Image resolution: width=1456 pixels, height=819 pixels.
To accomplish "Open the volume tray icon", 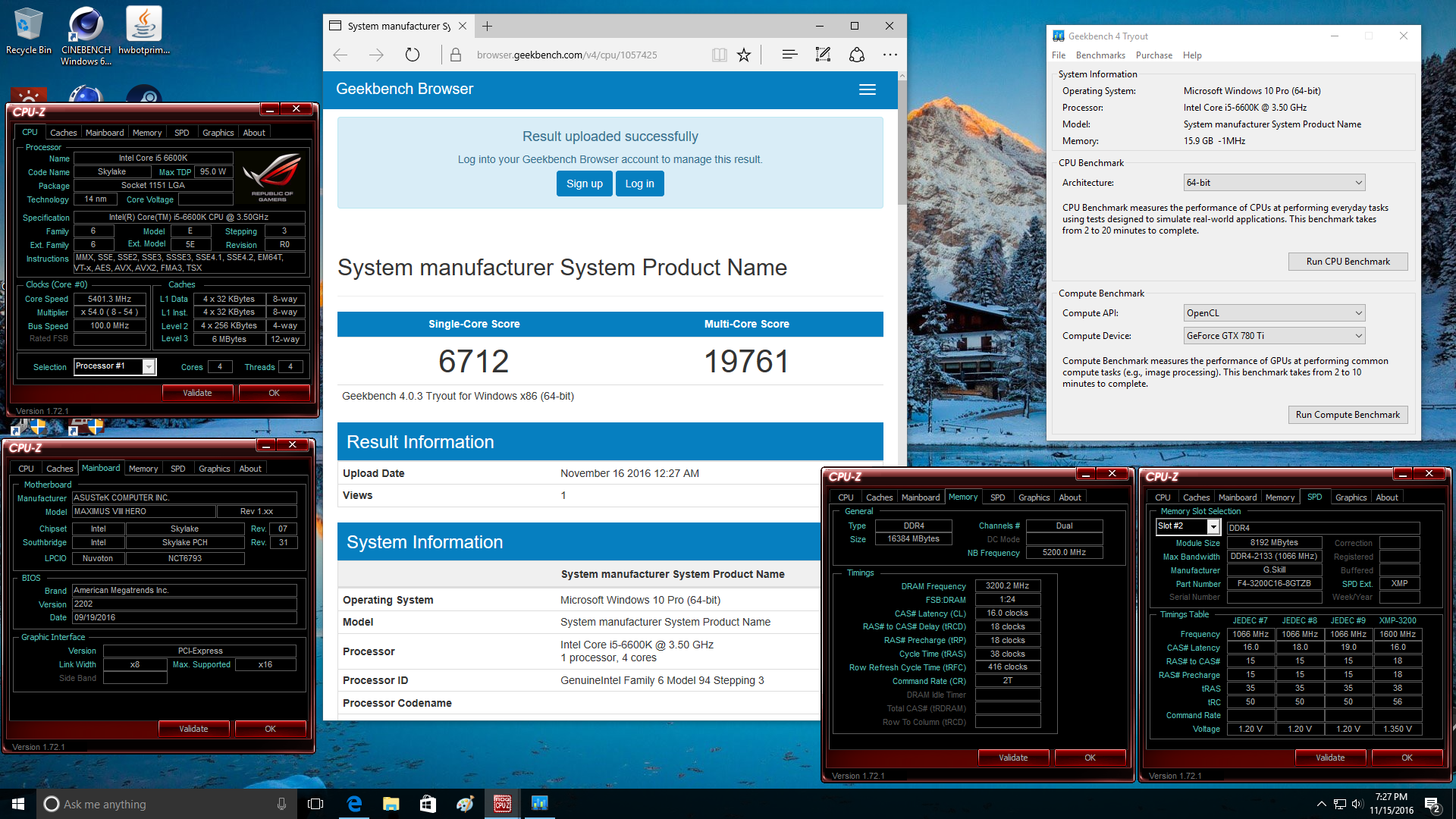I will pos(1357,804).
